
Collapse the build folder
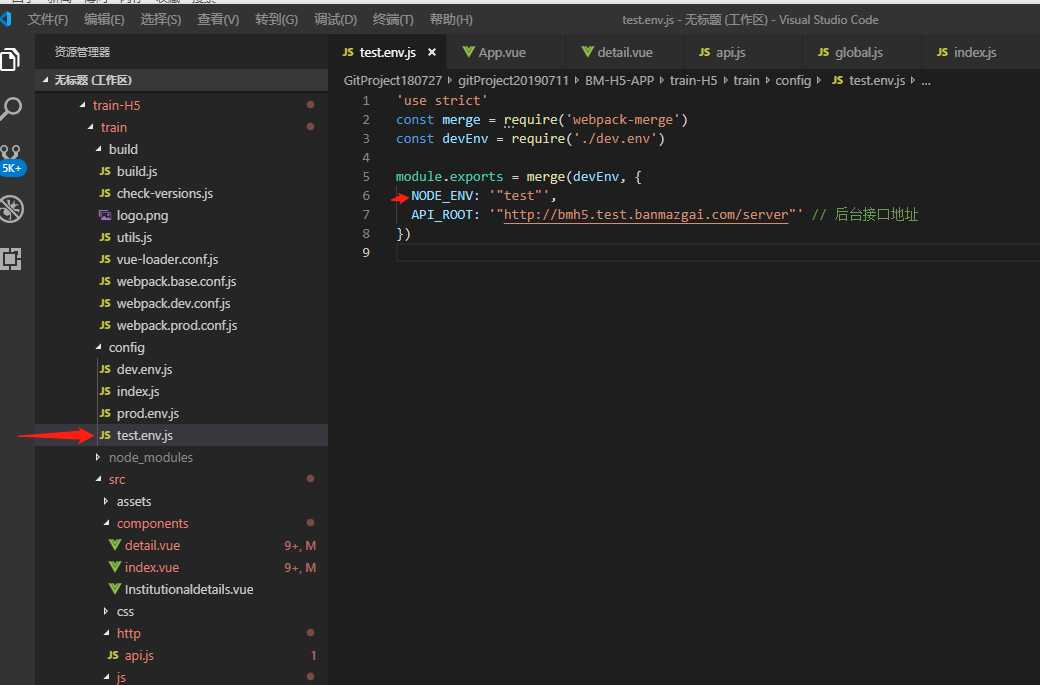tap(181, 149)
